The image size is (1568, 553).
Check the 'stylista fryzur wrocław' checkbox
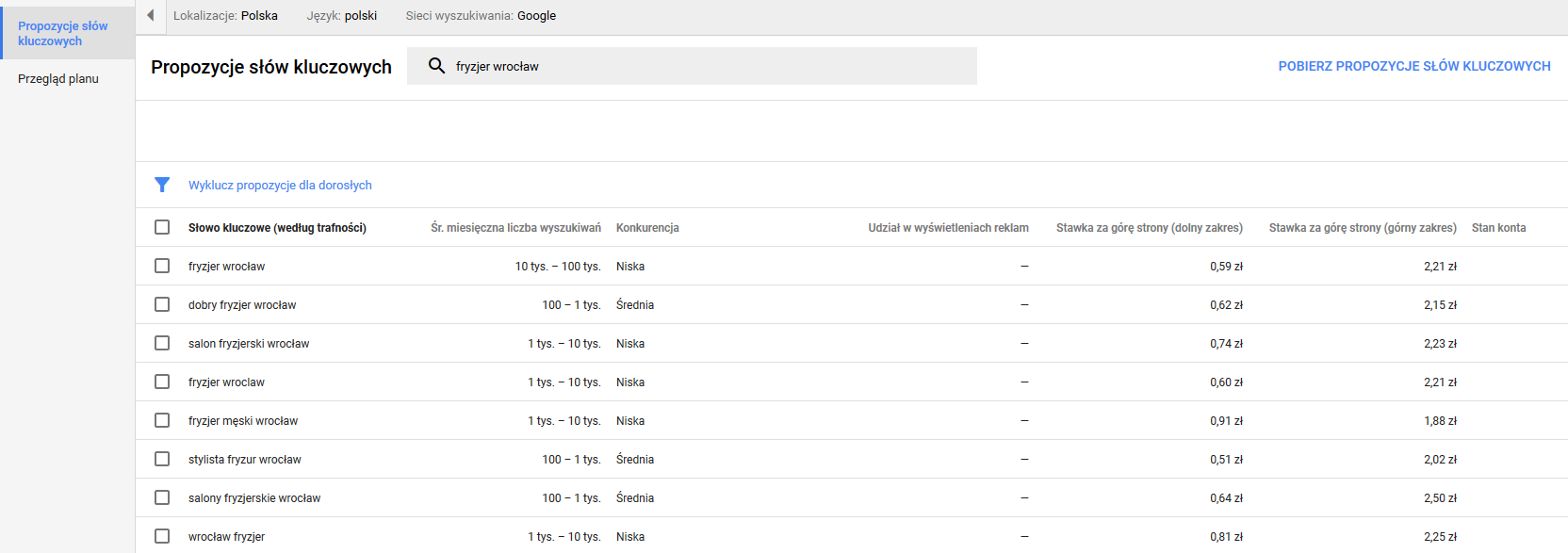(162, 459)
